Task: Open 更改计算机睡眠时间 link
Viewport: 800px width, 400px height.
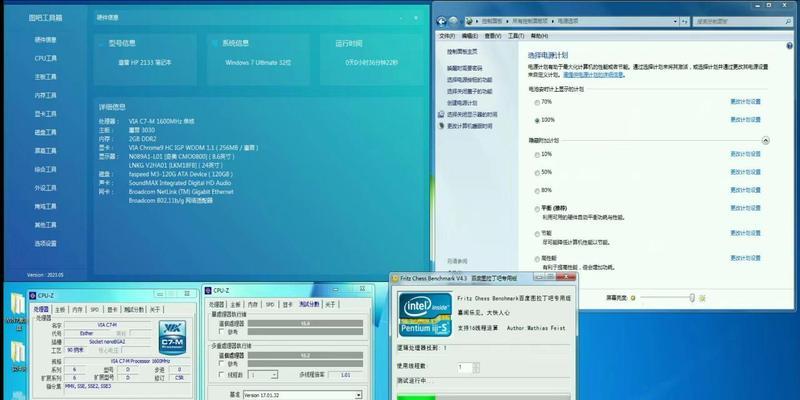Action: [470, 126]
